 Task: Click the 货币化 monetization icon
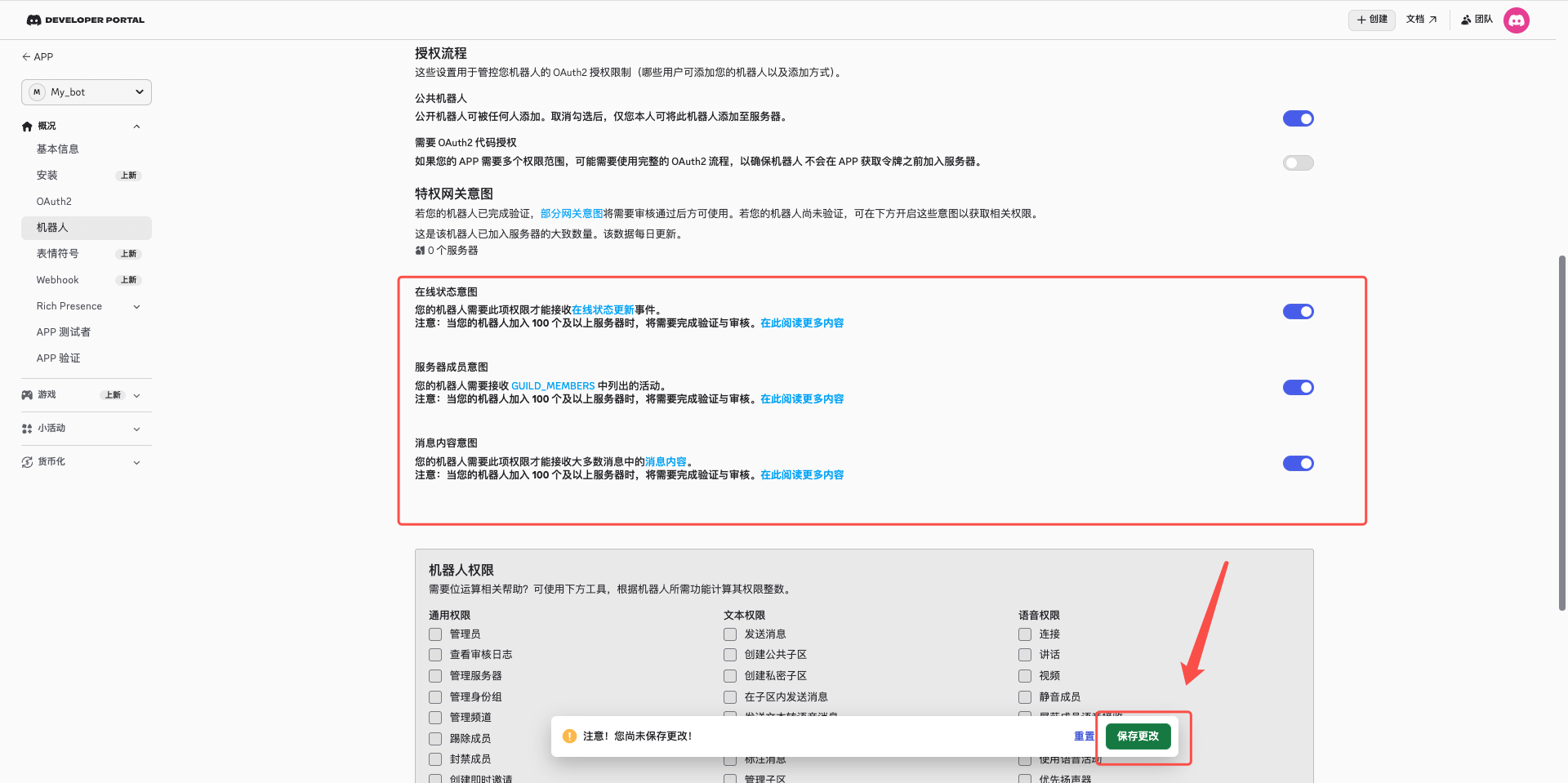27,462
